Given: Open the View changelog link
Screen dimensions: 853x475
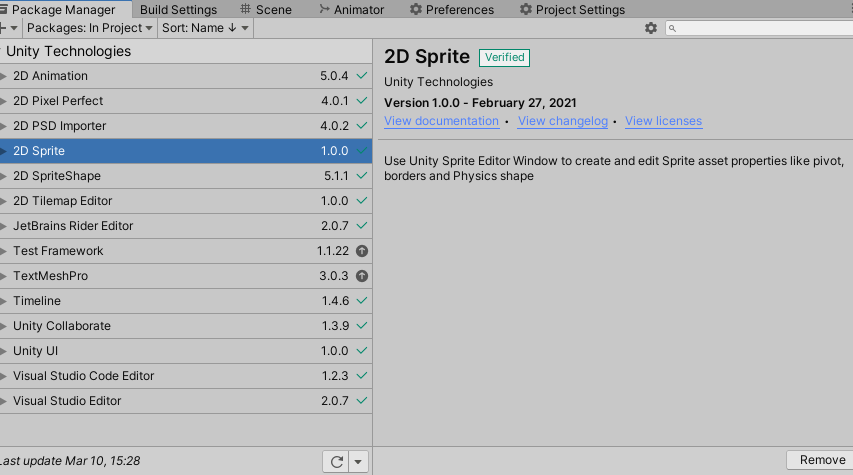Looking at the screenshot, I should [x=562, y=121].
